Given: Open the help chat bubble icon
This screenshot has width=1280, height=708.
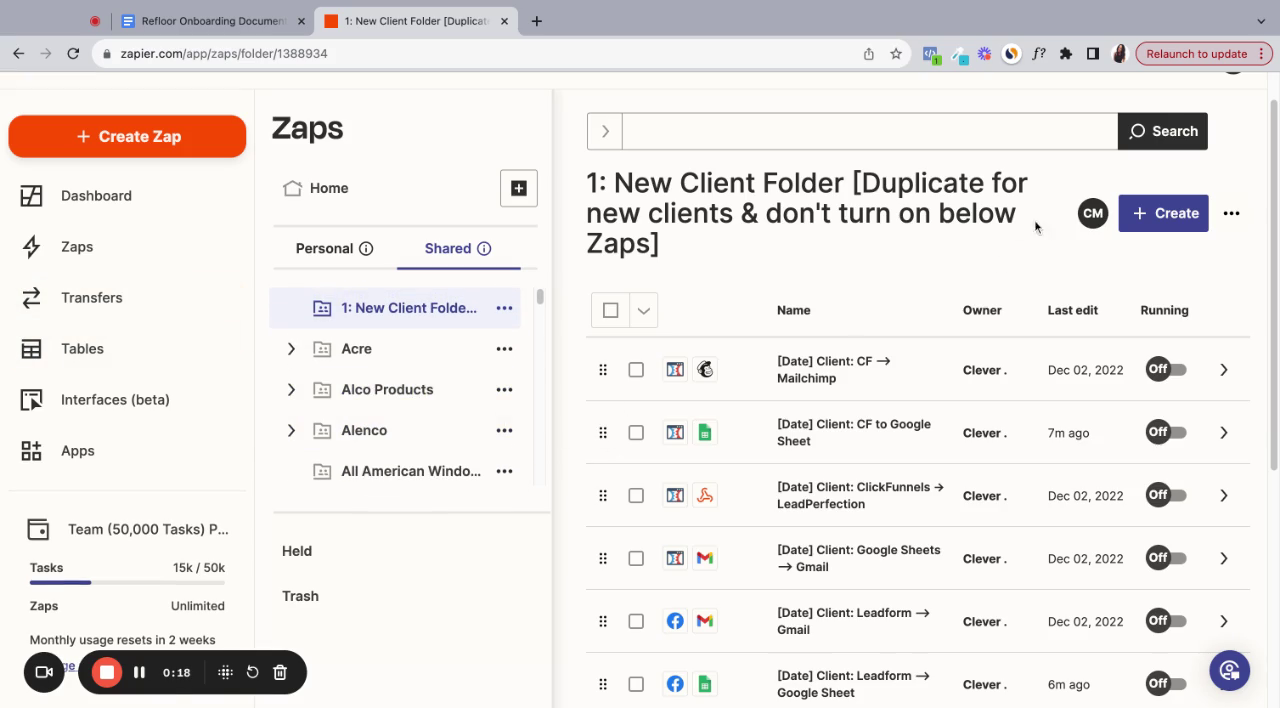Looking at the screenshot, I should point(1230,670).
